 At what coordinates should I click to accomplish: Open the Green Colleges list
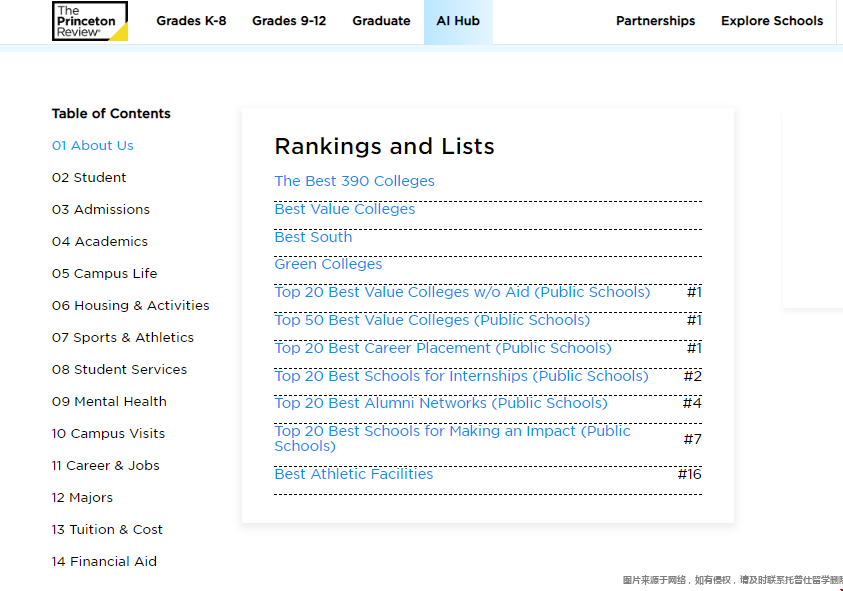click(x=329, y=264)
